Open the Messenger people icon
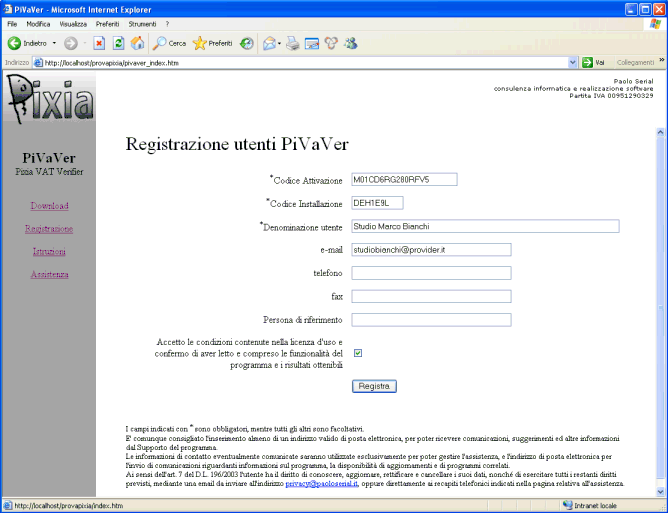Viewport: 668px width, 513px height. click(x=351, y=43)
